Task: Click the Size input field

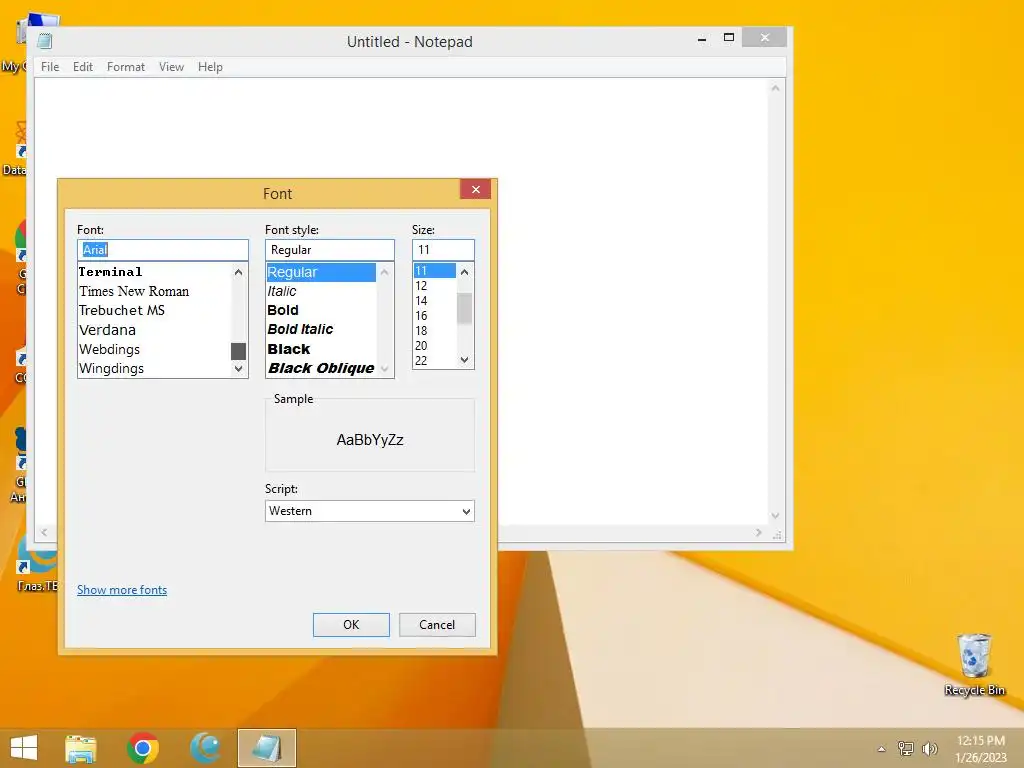Action: (x=443, y=249)
